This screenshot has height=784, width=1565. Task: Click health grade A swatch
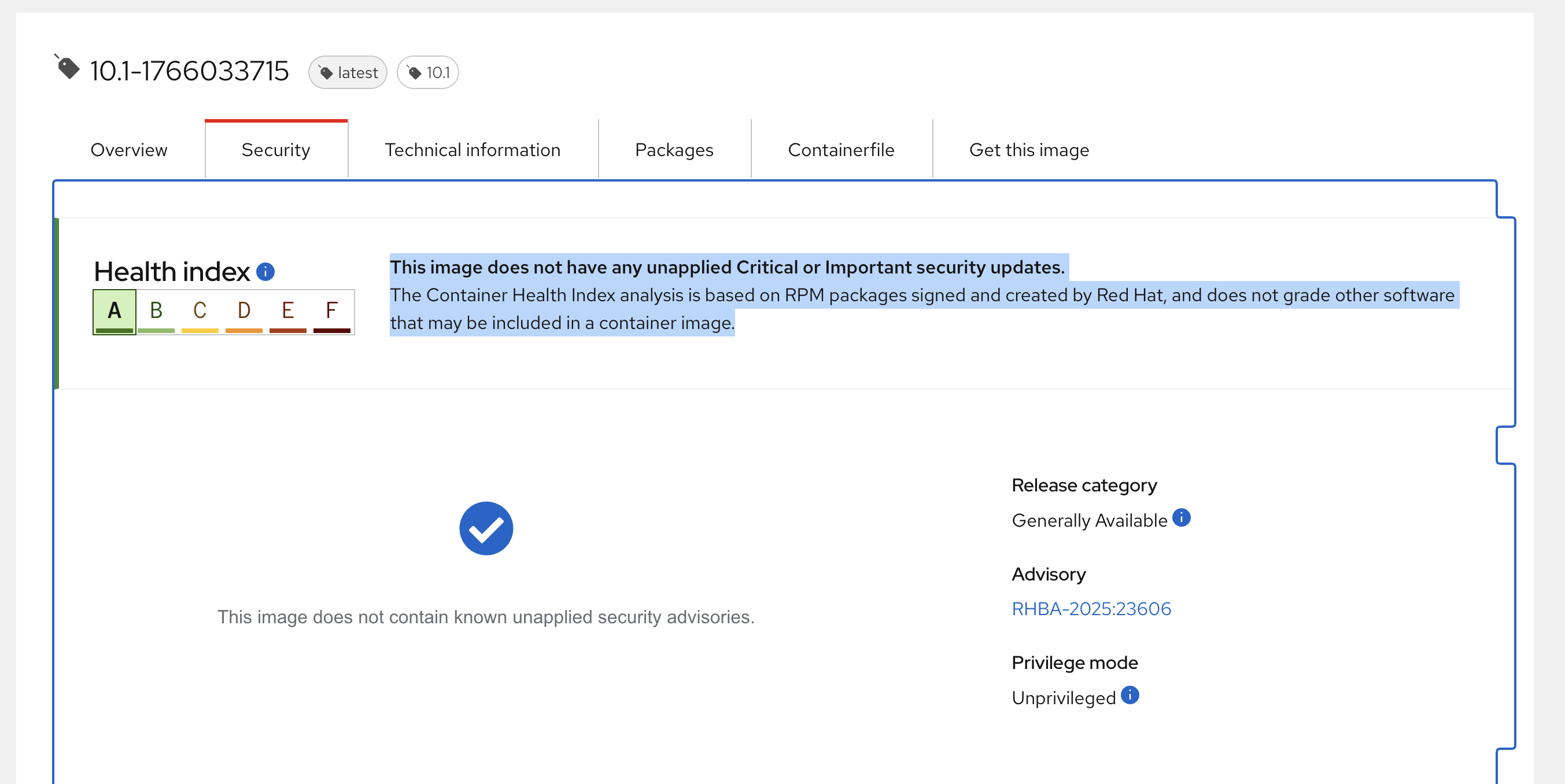(114, 312)
